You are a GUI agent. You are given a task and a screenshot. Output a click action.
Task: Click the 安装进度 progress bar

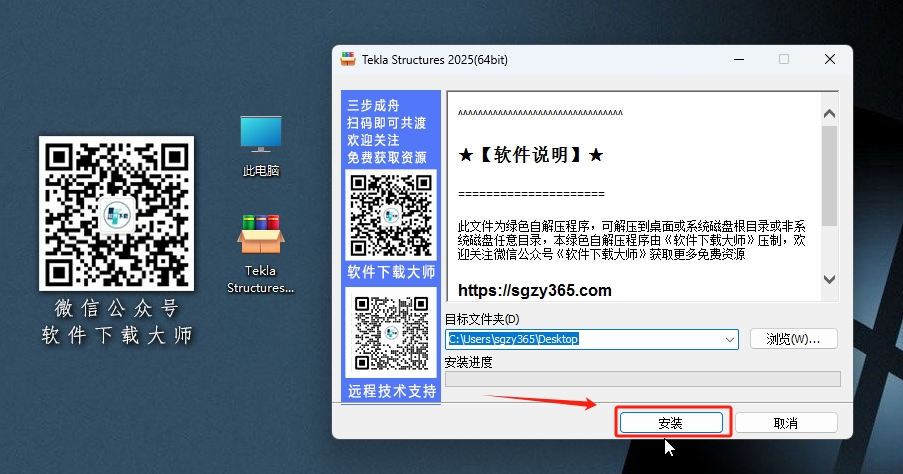coord(643,378)
